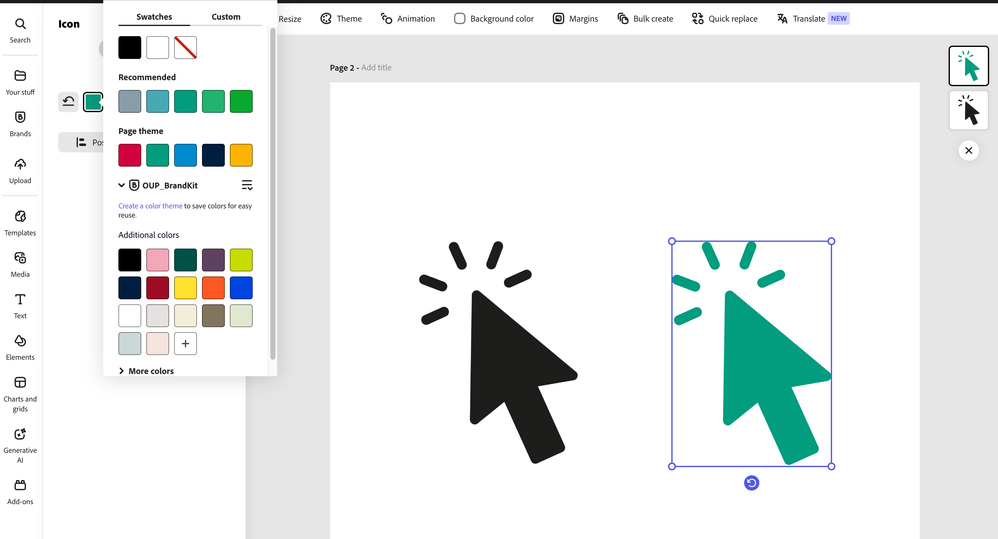998x539 pixels.
Task: Select the black cursor icon thumbnail
Action: [x=968, y=110]
